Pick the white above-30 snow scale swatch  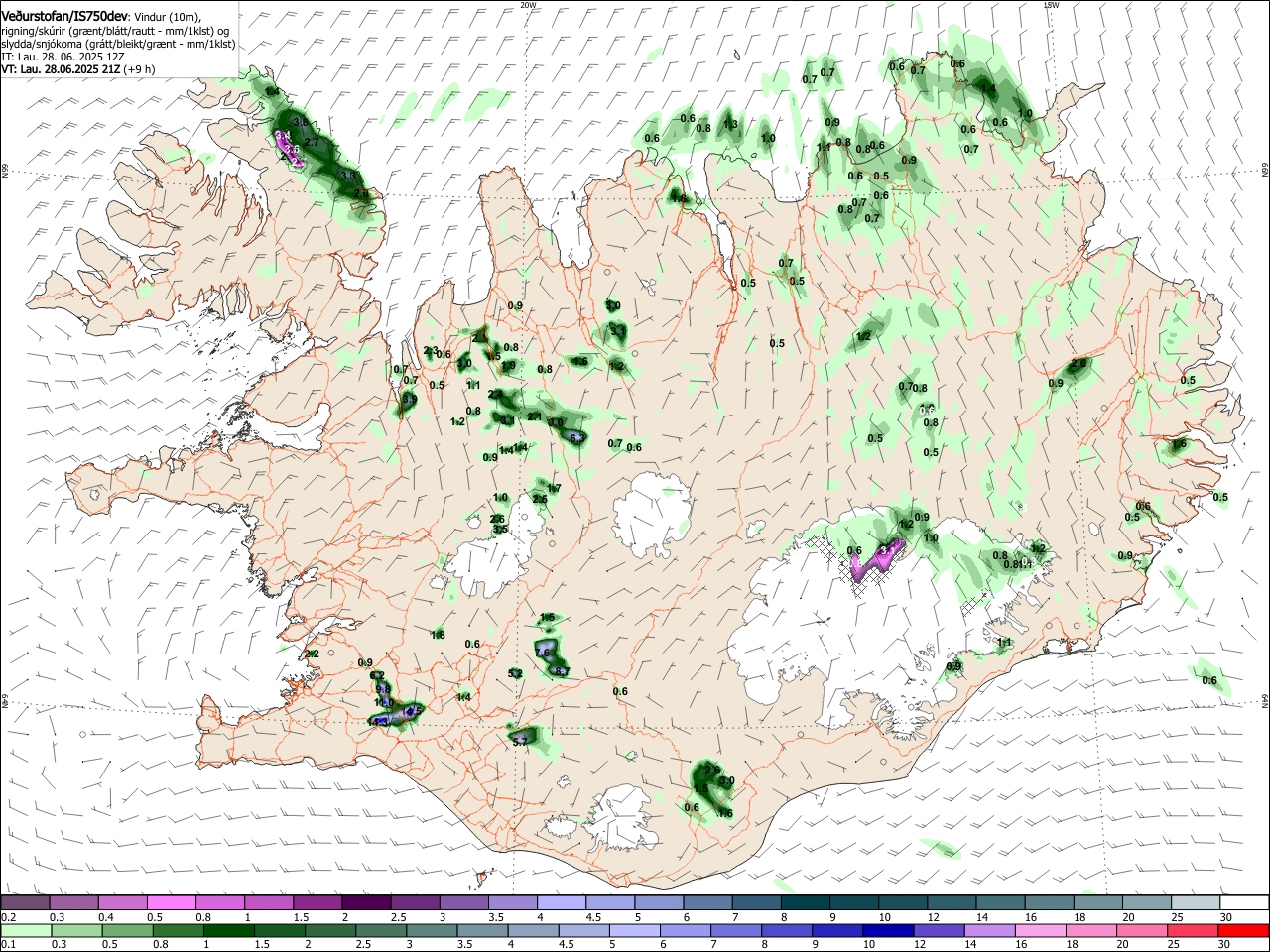point(1244,902)
